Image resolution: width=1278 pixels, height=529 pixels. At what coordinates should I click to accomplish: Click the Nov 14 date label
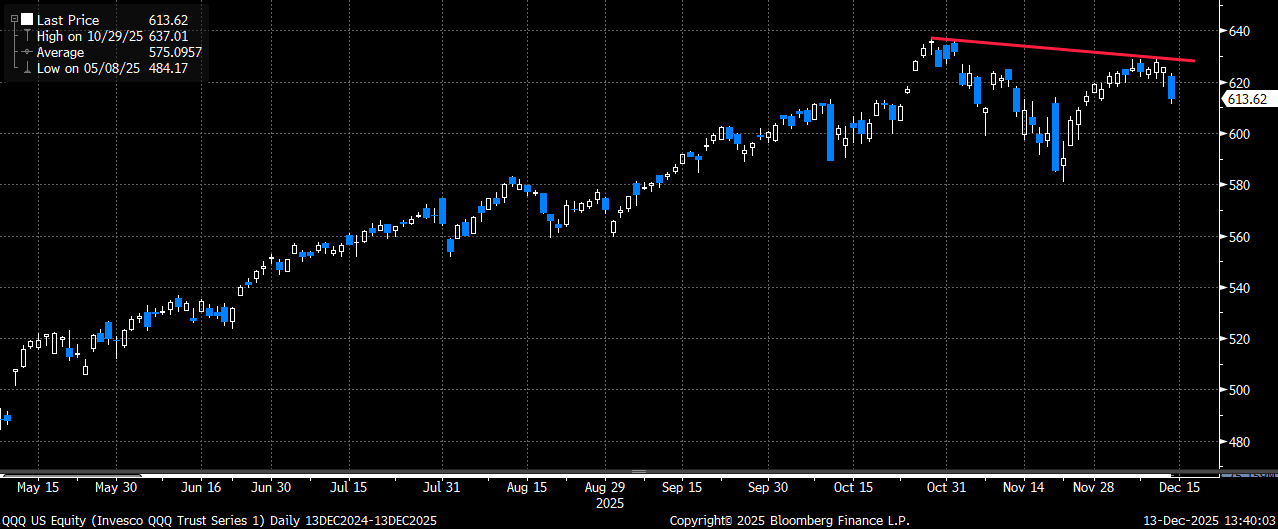1024,488
